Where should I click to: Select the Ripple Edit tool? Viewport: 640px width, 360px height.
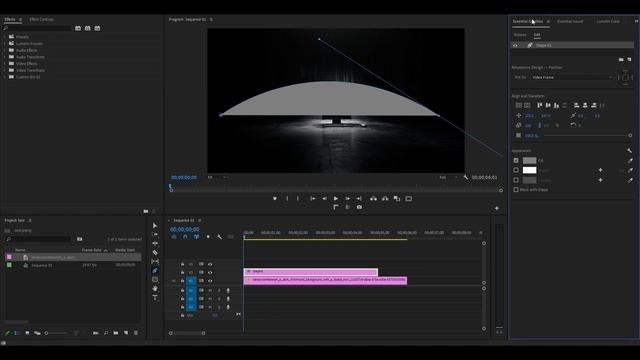(x=155, y=243)
